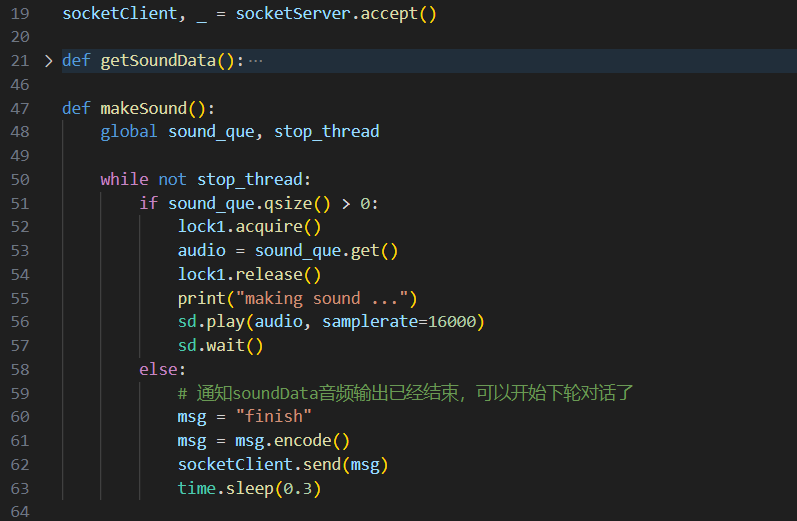Click the collapsed code ellipsis after getSoundData
The height and width of the screenshot is (521, 797).
coord(256,60)
